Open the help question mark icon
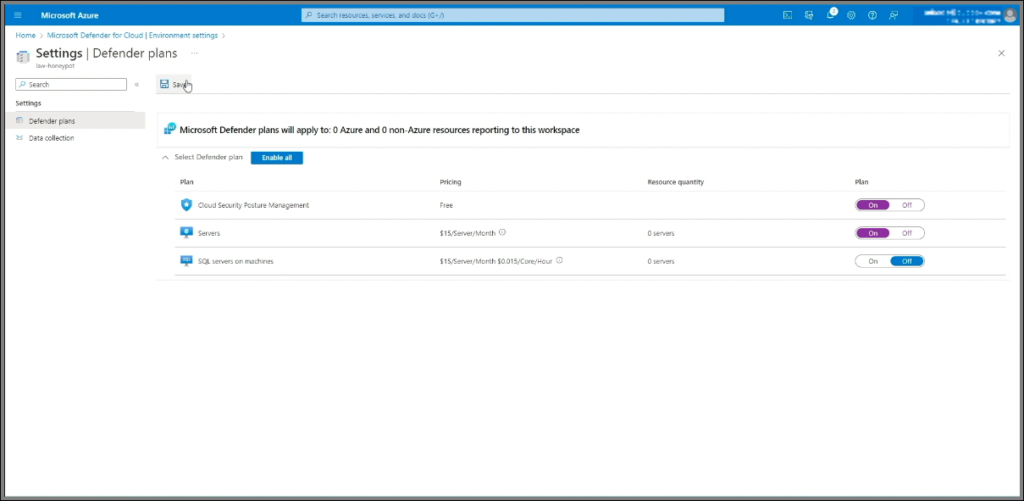 point(872,15)
